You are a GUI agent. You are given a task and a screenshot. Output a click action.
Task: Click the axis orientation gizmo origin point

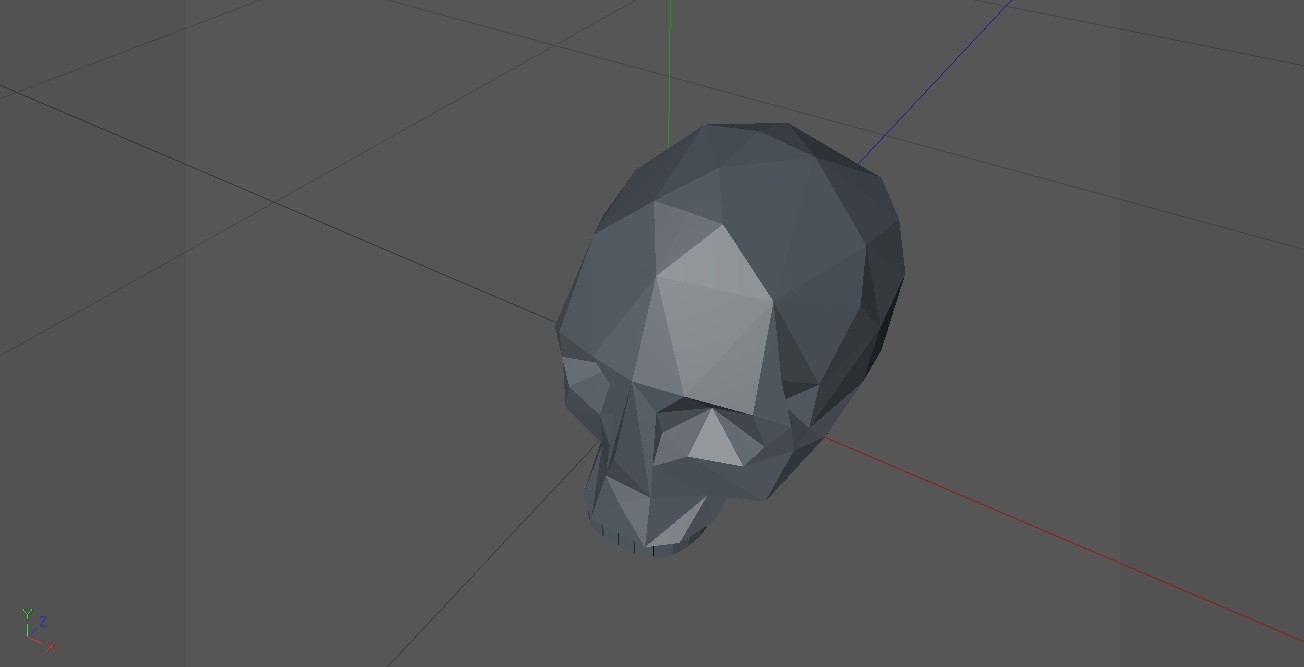28,637
